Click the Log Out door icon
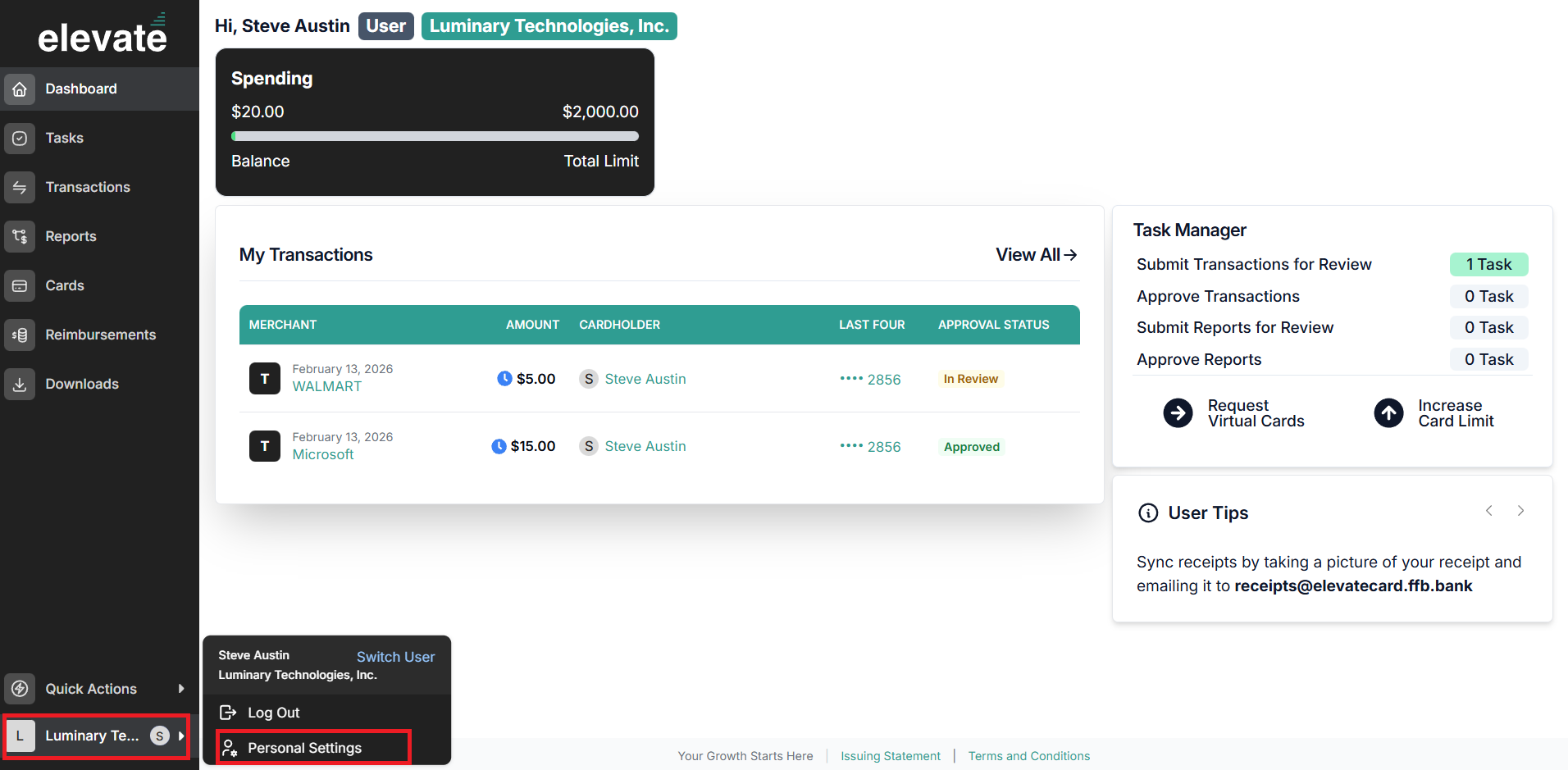 [228, 713]
